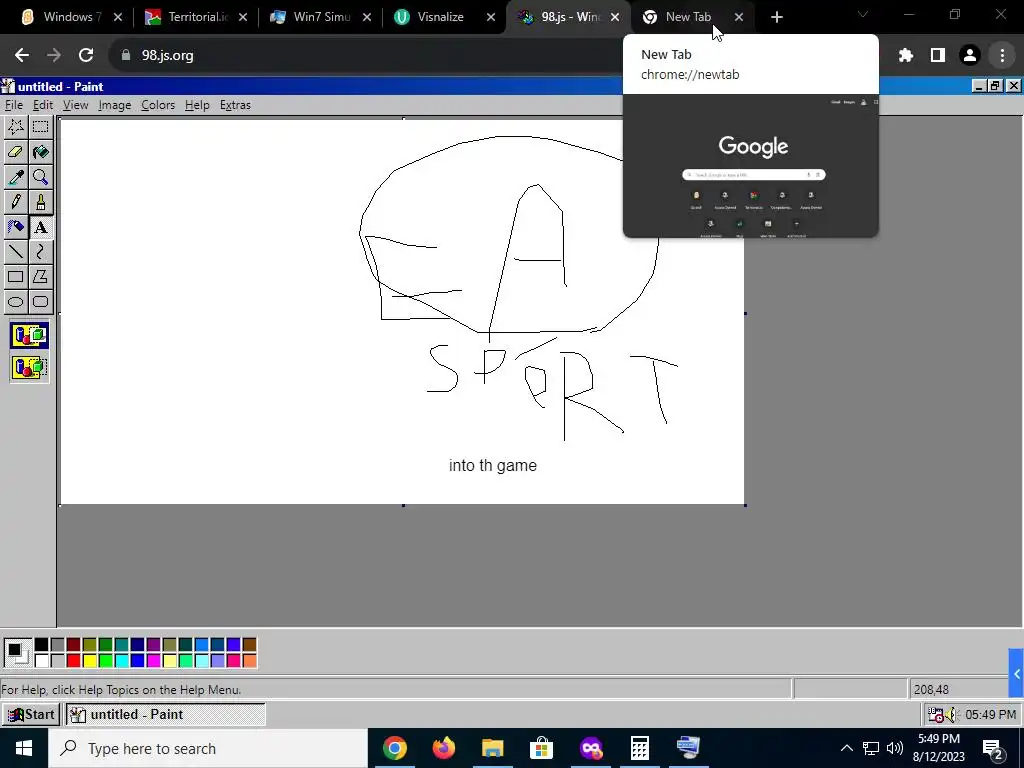The height and width of the screenshot is (768, 1024).
Task: Expand the blue side arrow handle at right edge
Action: (x=1016, y=673)
